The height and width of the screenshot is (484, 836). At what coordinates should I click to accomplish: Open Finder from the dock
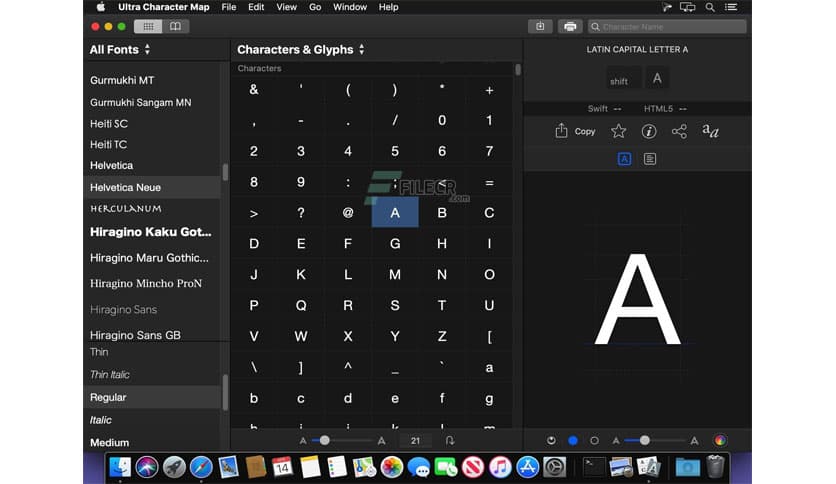coord(120,467)
